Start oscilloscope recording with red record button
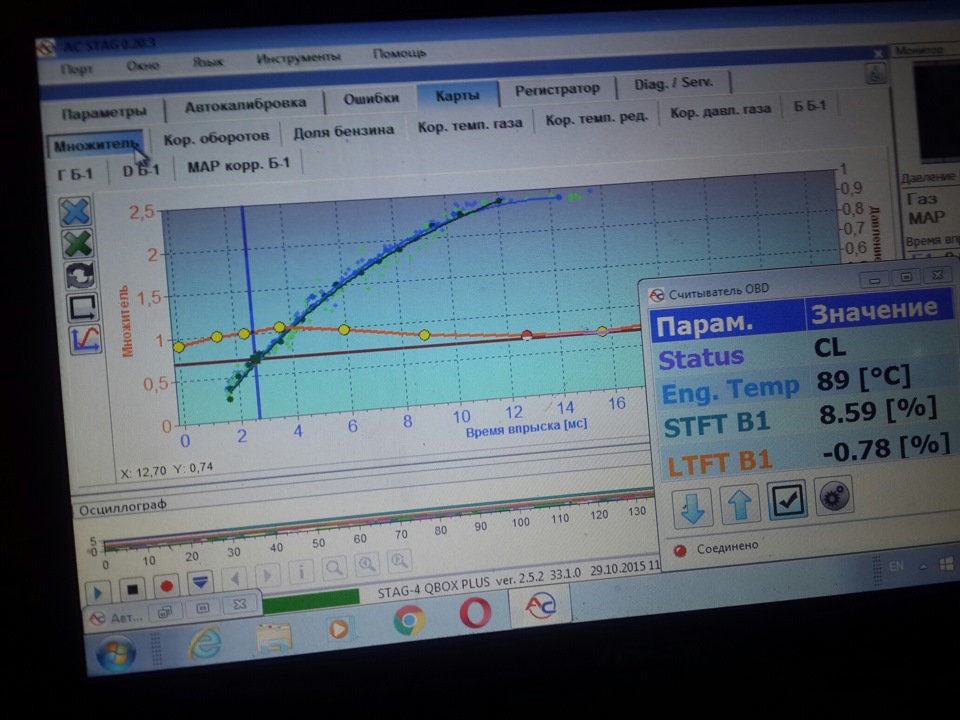The height and width of the screenshot is (720, 960). pos(166,587)
